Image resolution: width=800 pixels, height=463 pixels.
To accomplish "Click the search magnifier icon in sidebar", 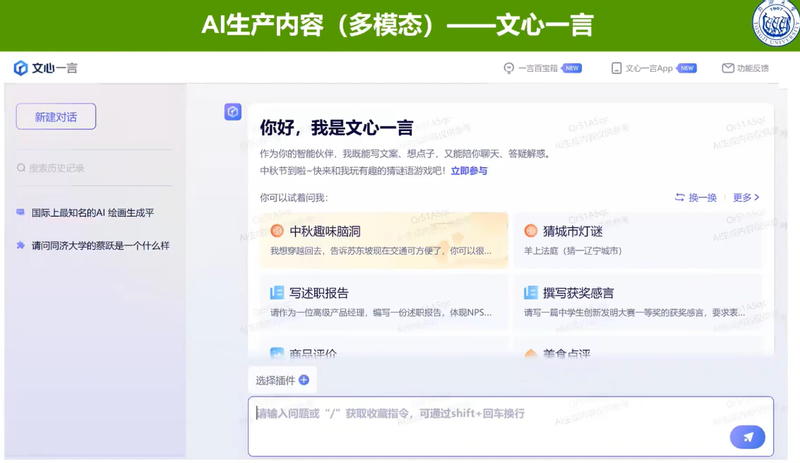I will (x=21, y=168).
